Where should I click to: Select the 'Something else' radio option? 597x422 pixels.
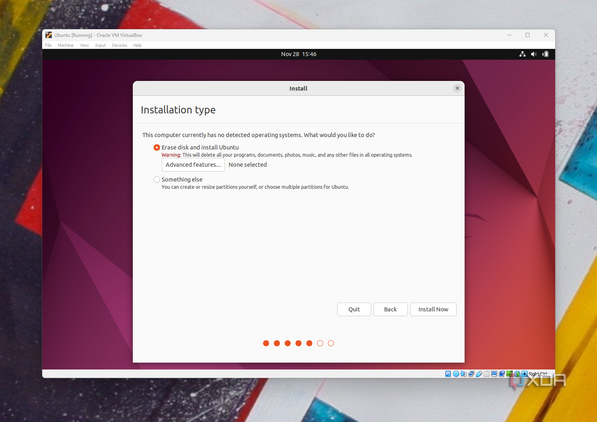point(156,179)
